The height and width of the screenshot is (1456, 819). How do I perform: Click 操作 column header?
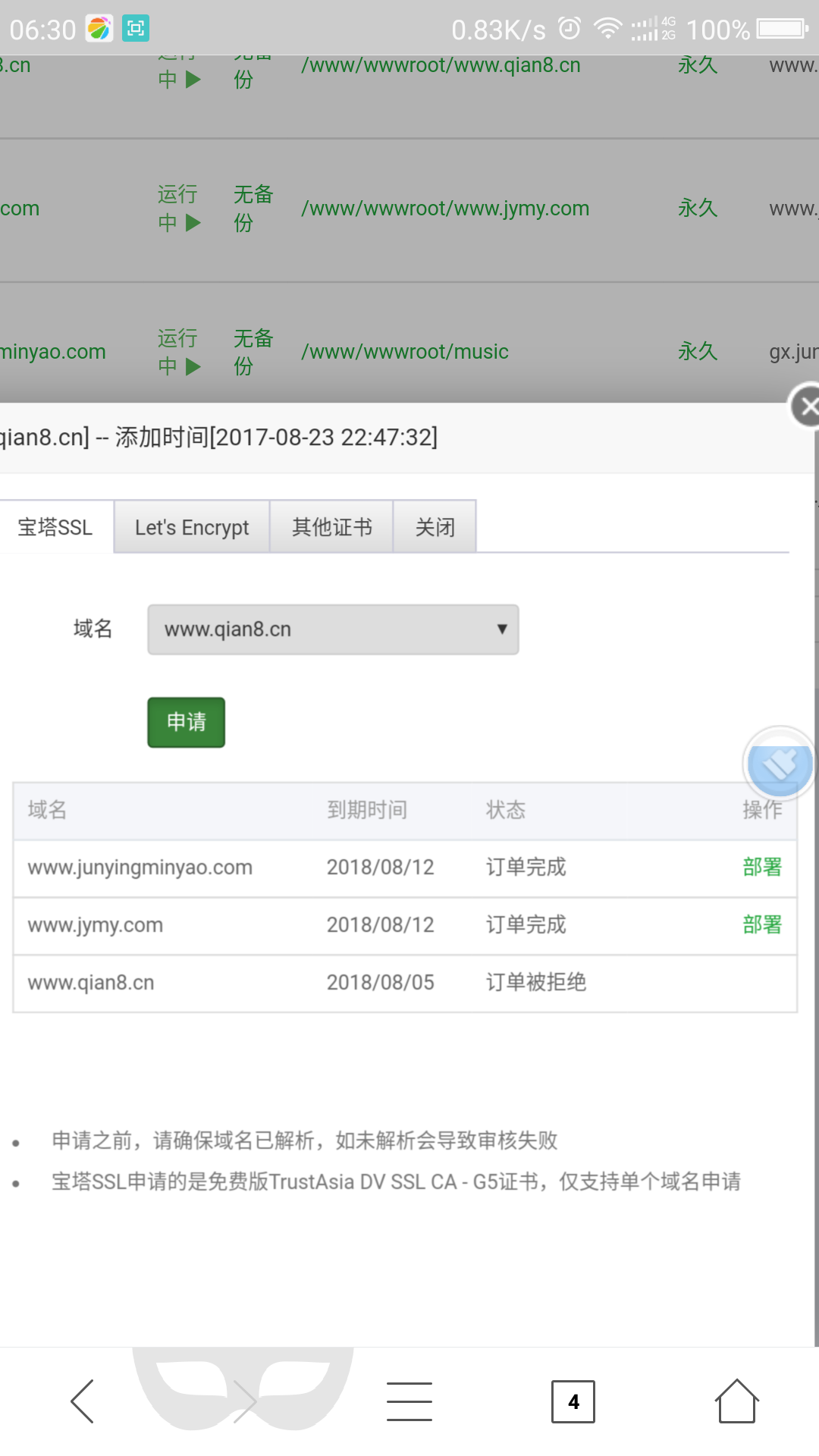[762, 810]
